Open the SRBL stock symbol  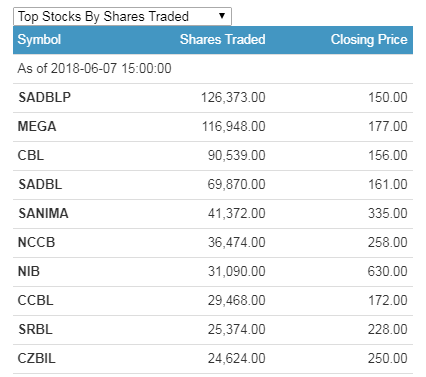35,329
